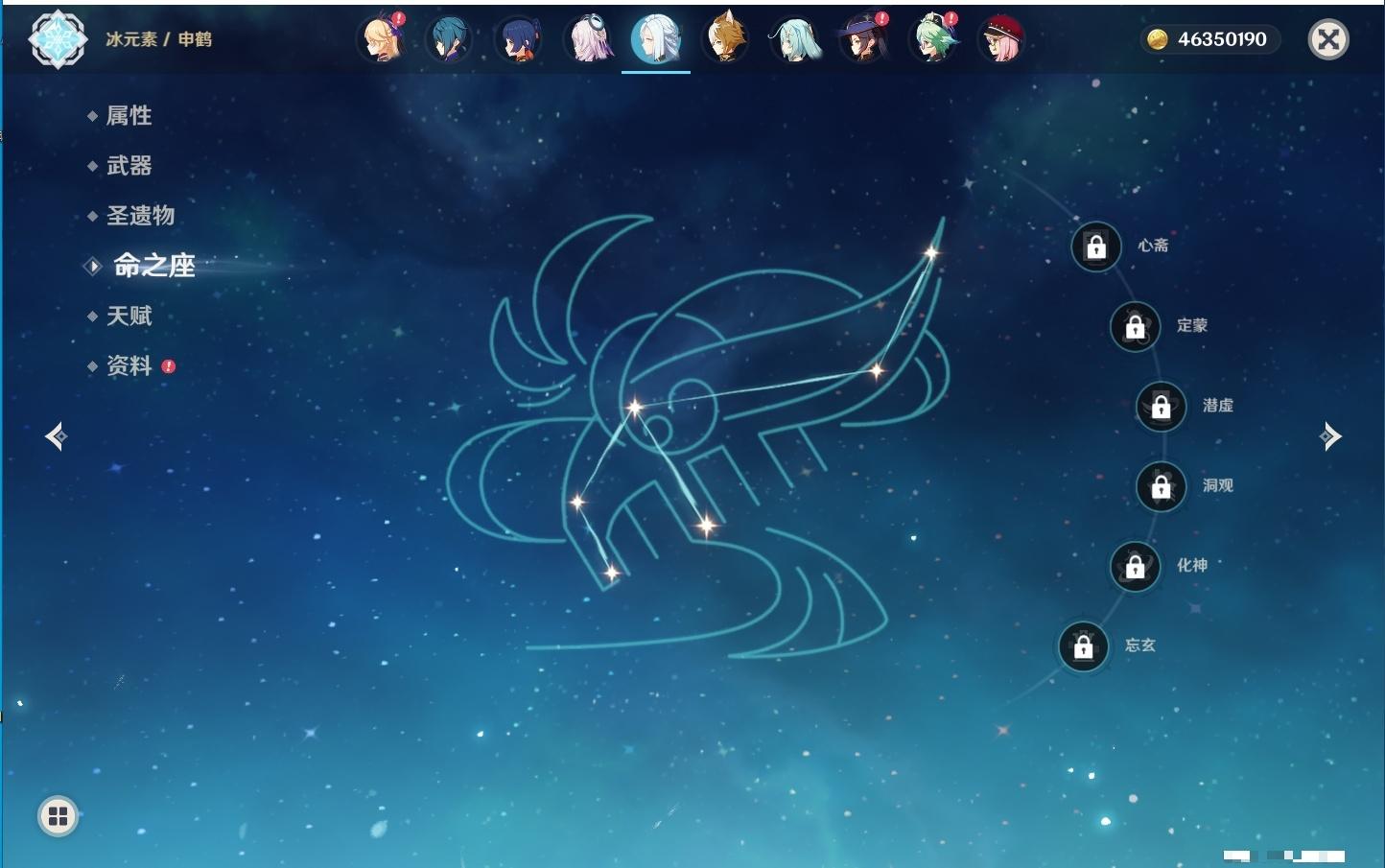Click the locked 潜虚 constellation node

click(1161, 407)
